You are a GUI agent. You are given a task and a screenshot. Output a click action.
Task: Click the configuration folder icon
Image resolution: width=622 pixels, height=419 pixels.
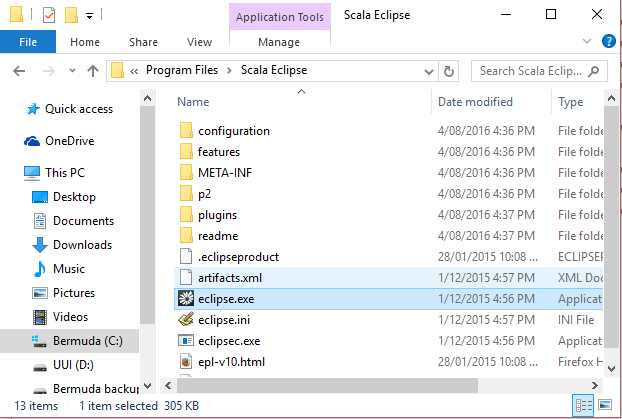[x=186, y=131]
